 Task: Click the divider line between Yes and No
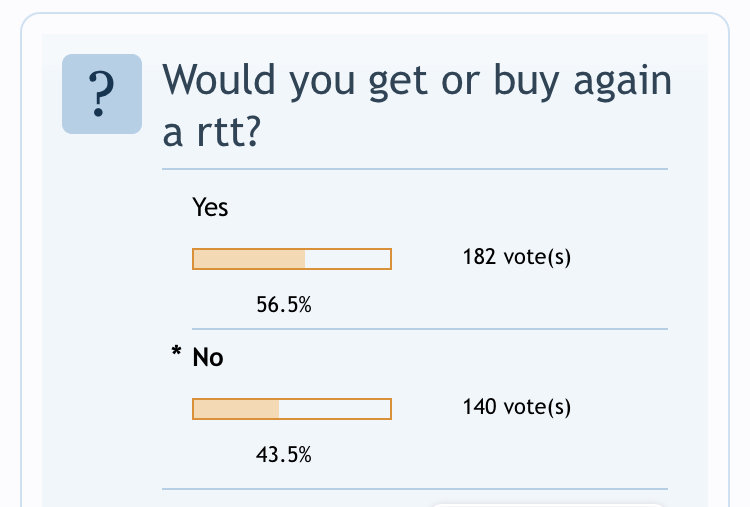point(430,329)
